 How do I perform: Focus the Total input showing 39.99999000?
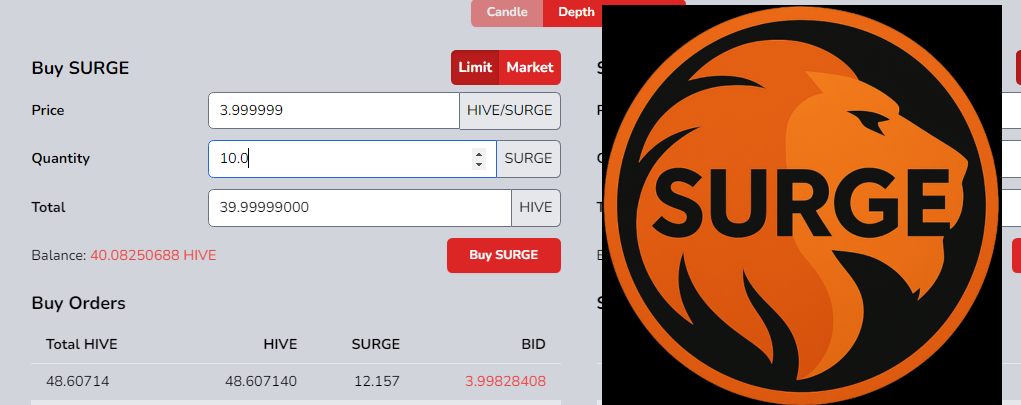click(359, 208)
